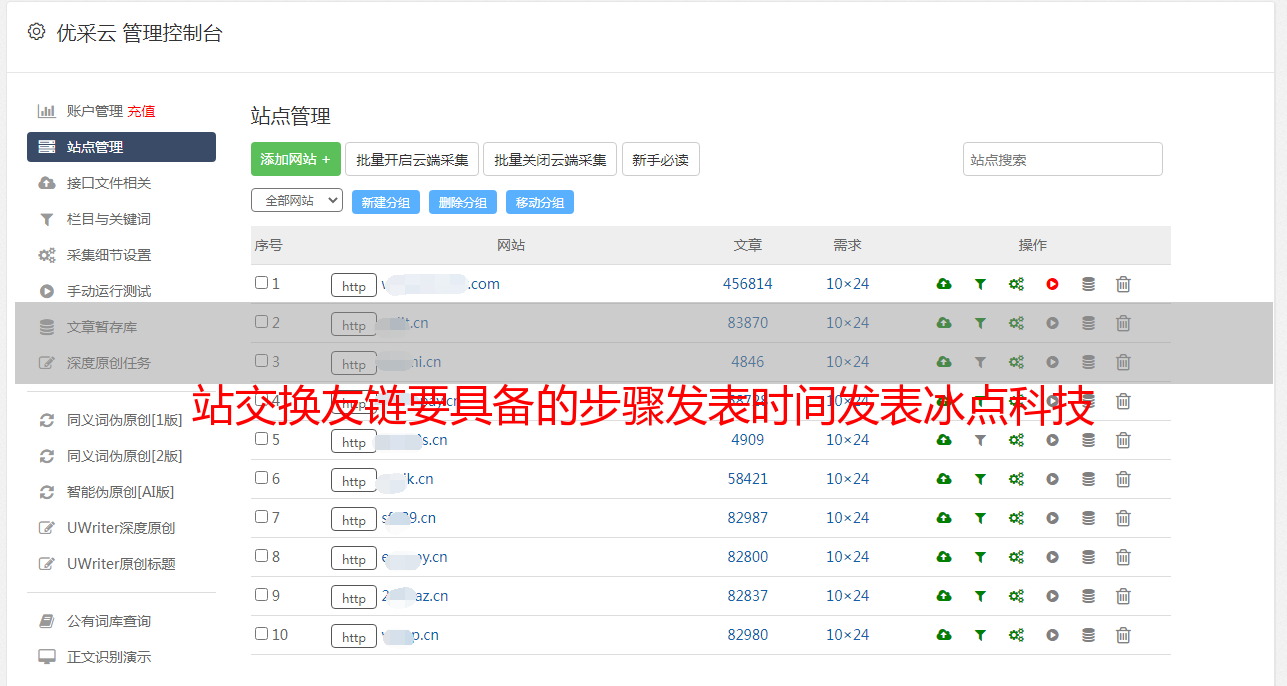Viewport: 1287px width, 686px height.
Task: Click play icon in row 8 (82800 articles)
Action: pyautogui.click(x=1052, y=557)
